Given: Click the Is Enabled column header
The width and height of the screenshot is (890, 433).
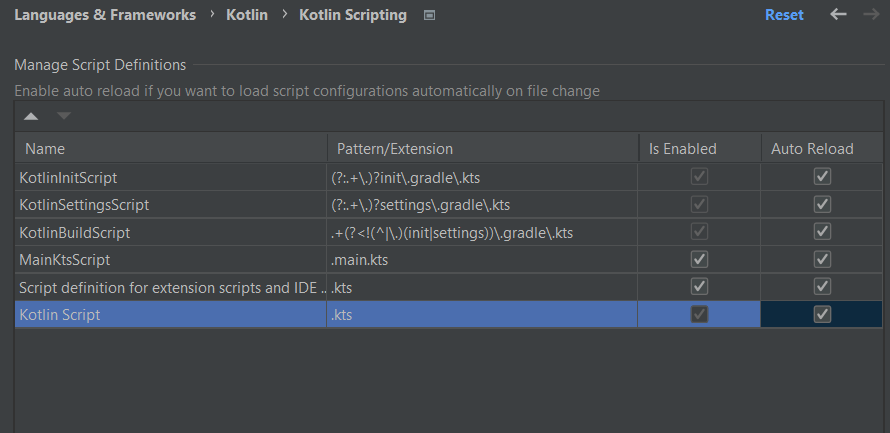Looking at the screenshot, I should [x=683, y=149].
